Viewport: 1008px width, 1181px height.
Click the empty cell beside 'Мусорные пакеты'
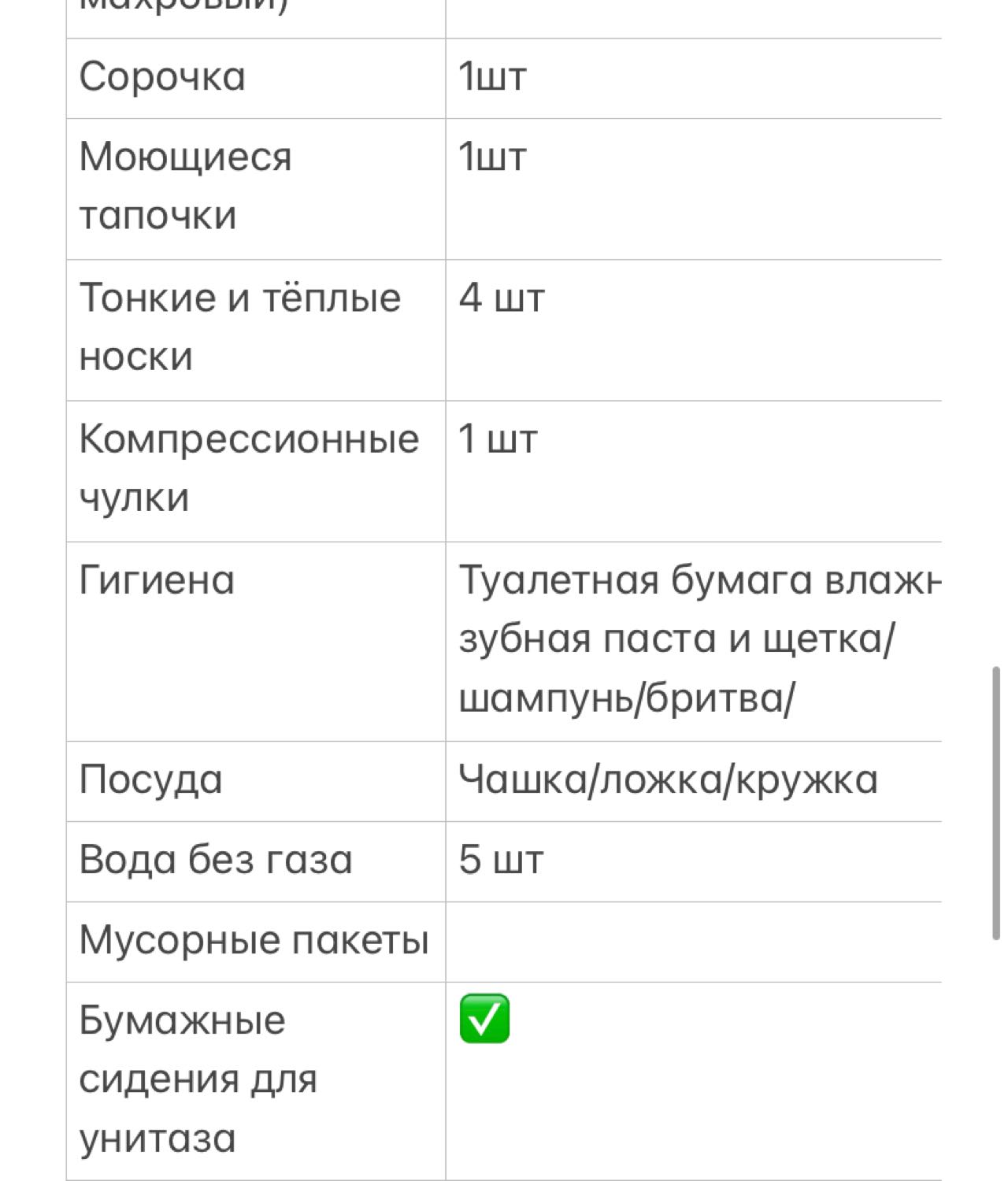coord(694,942)
